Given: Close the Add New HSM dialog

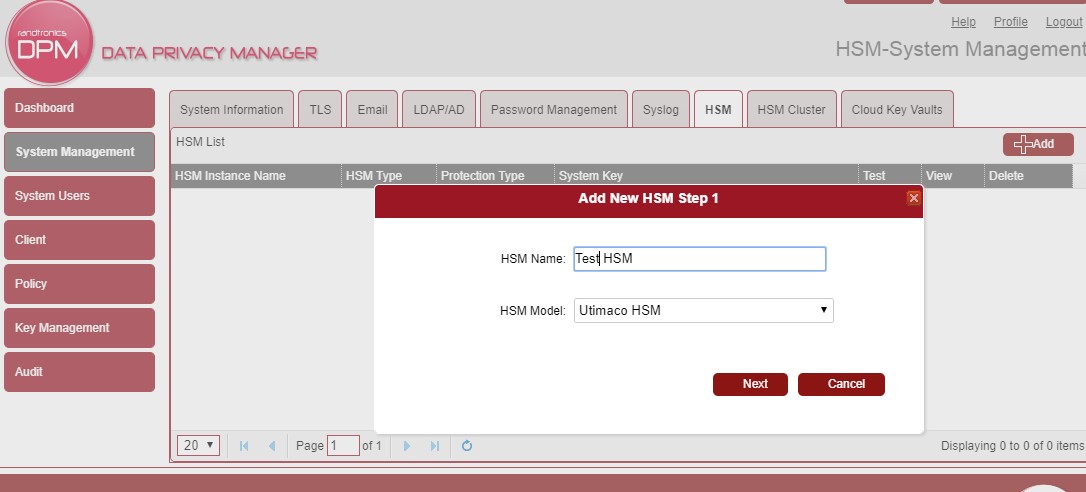Looking at the screenshot, I should coord(914,198).
